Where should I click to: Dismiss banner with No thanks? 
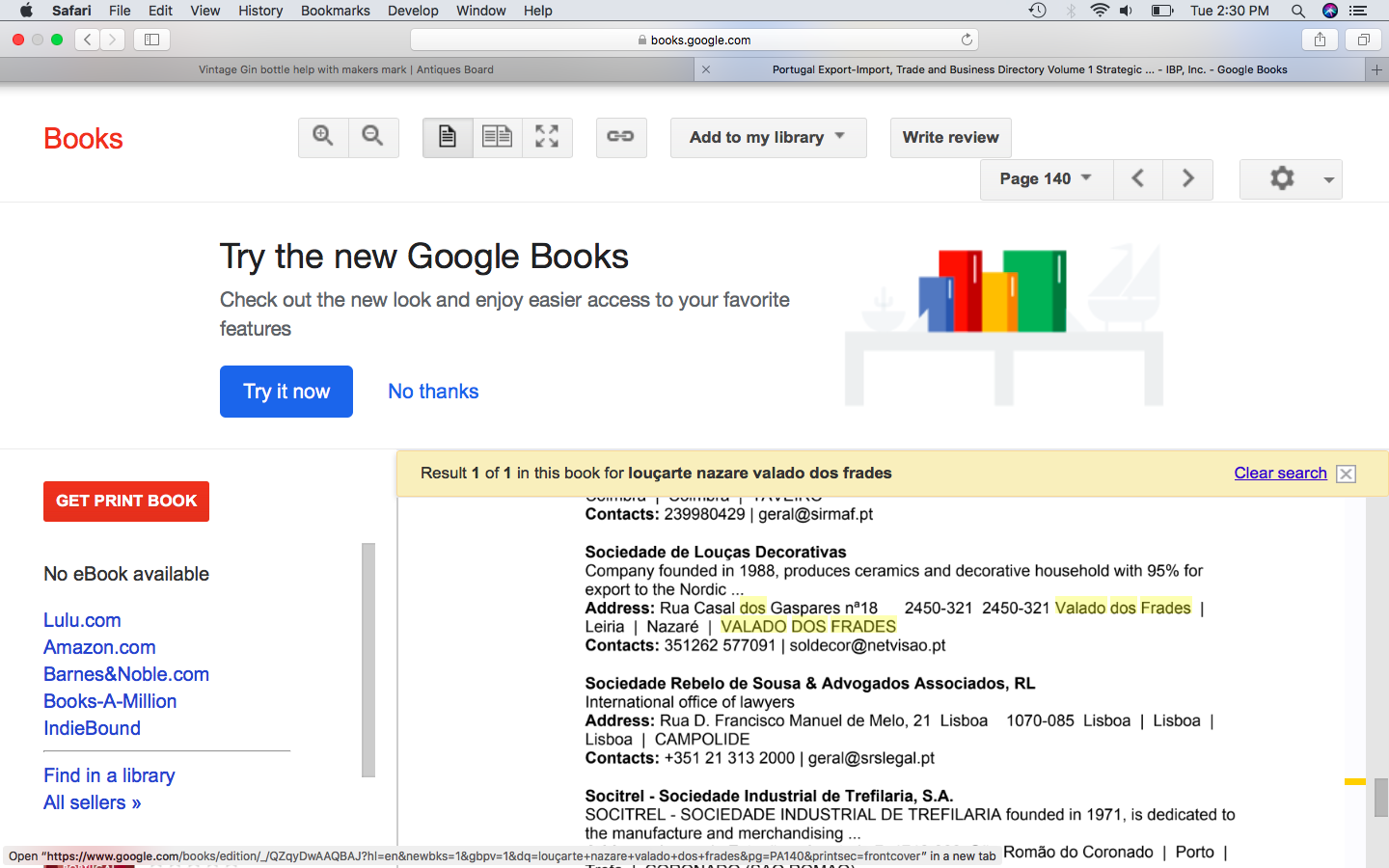click(433, 392)
